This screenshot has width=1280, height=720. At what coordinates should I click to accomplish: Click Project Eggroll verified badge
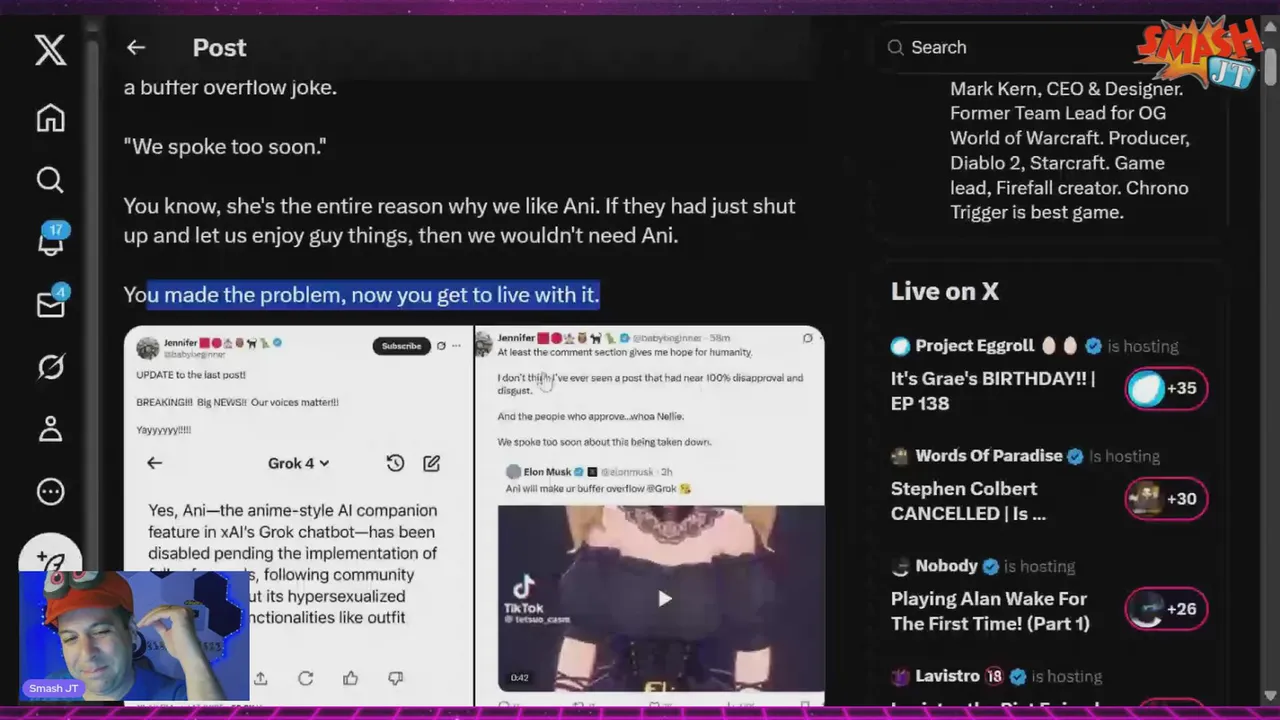1093,346
